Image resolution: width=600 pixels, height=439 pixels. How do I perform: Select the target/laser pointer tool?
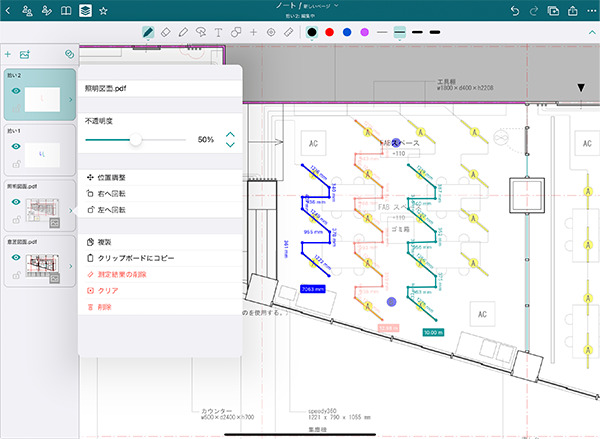[x=271, y=33]
